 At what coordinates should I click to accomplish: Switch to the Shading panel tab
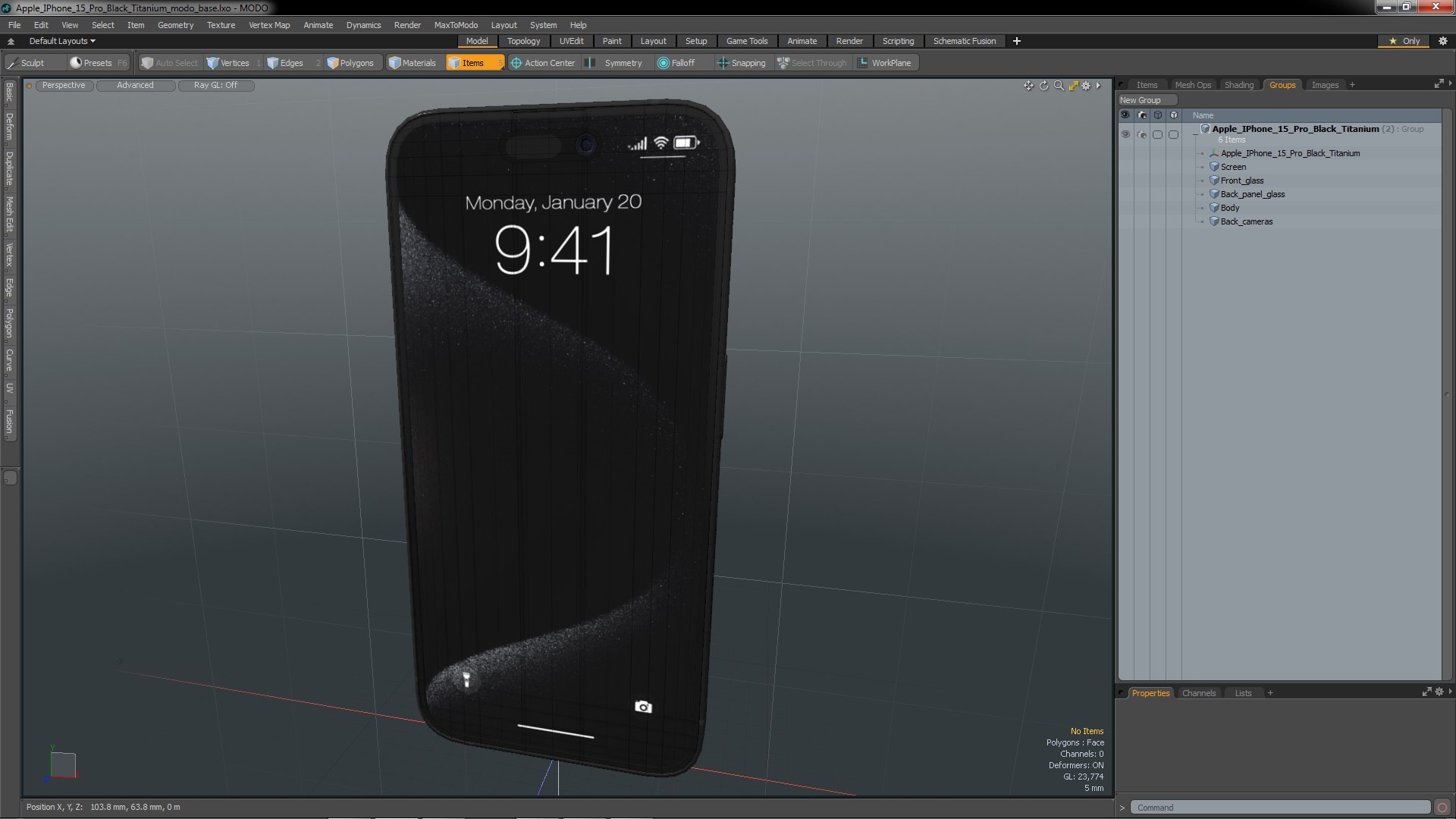1239,85
